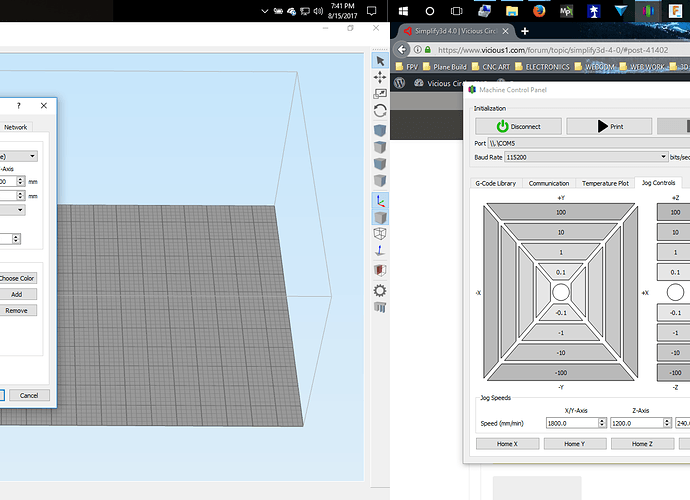
Task: Switch to the Communication tab
Action: [549, 183]
